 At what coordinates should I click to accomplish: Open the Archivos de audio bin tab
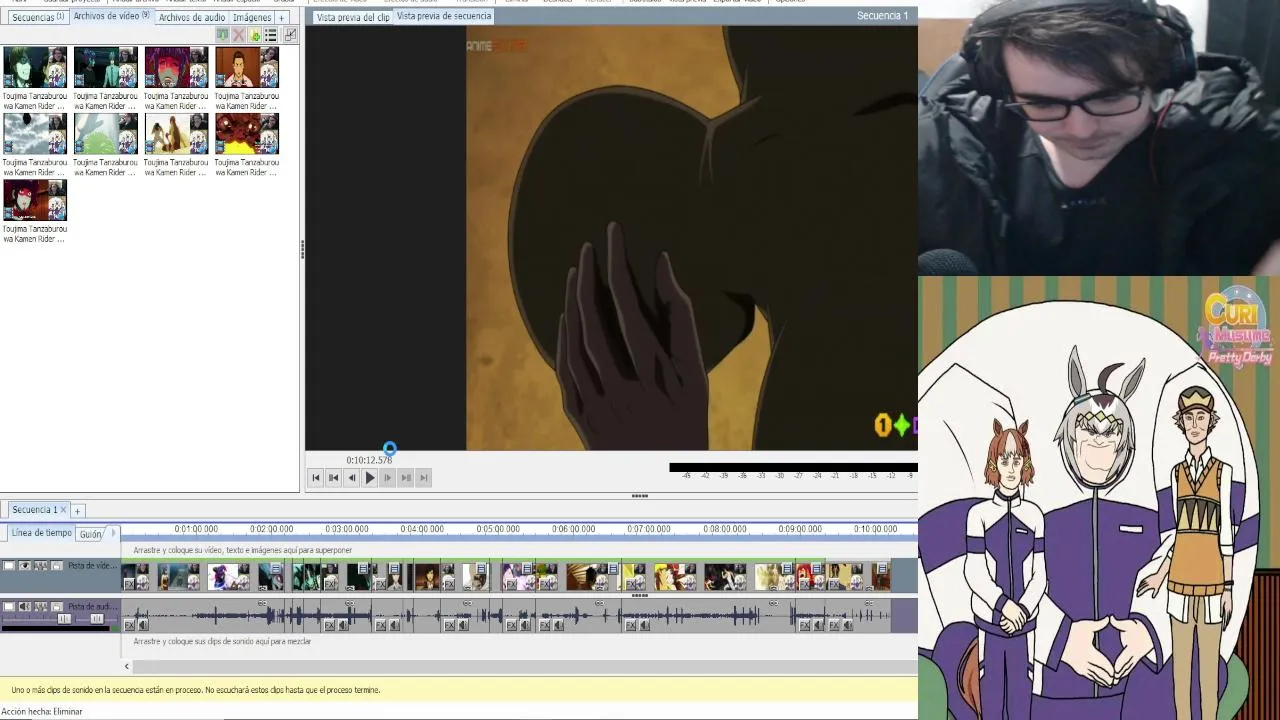(192, 17)
